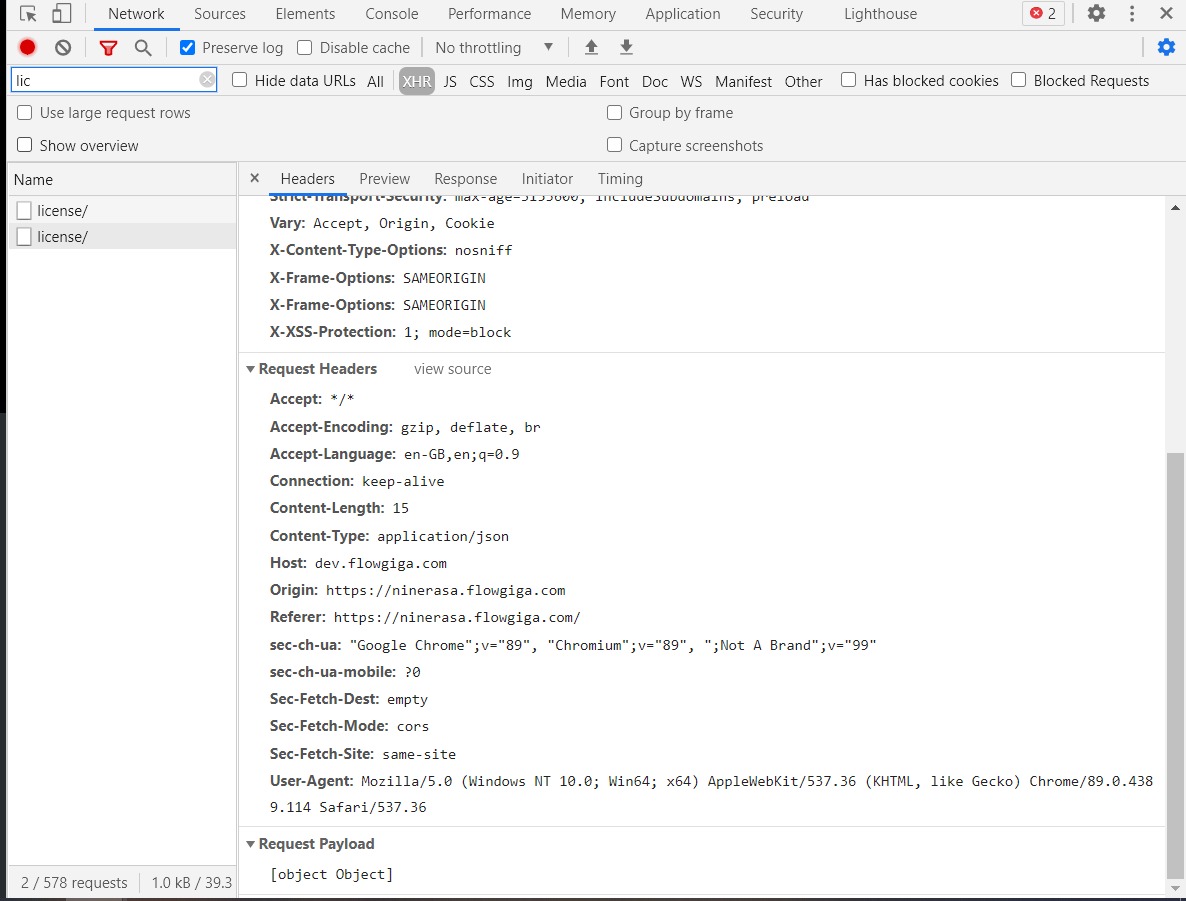The width and height of the screenshot is (1186, 901).
Task: Clear the network log
Action: 62,47
